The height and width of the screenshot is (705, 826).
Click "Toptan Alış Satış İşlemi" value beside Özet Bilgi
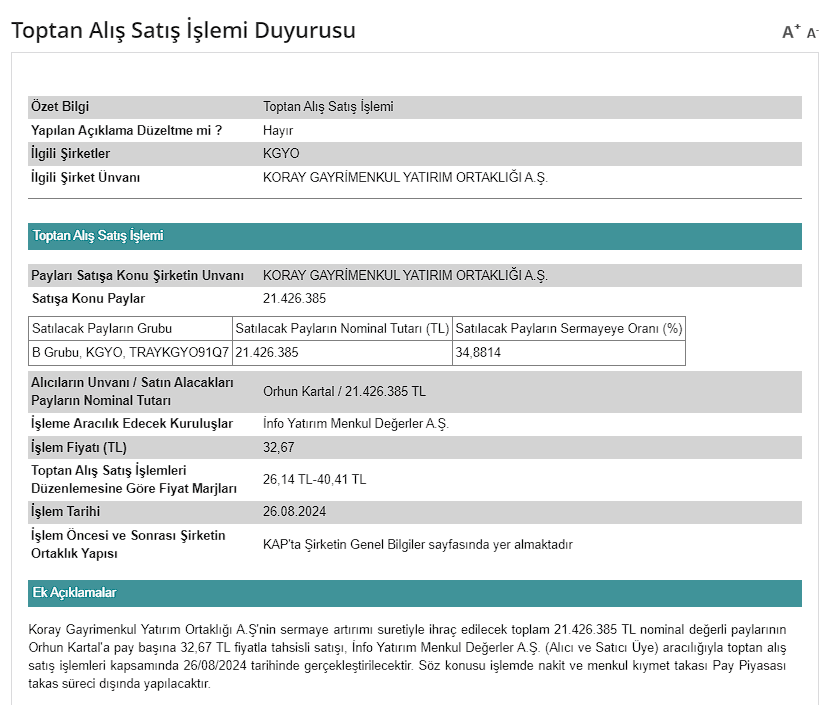(328, 106)
